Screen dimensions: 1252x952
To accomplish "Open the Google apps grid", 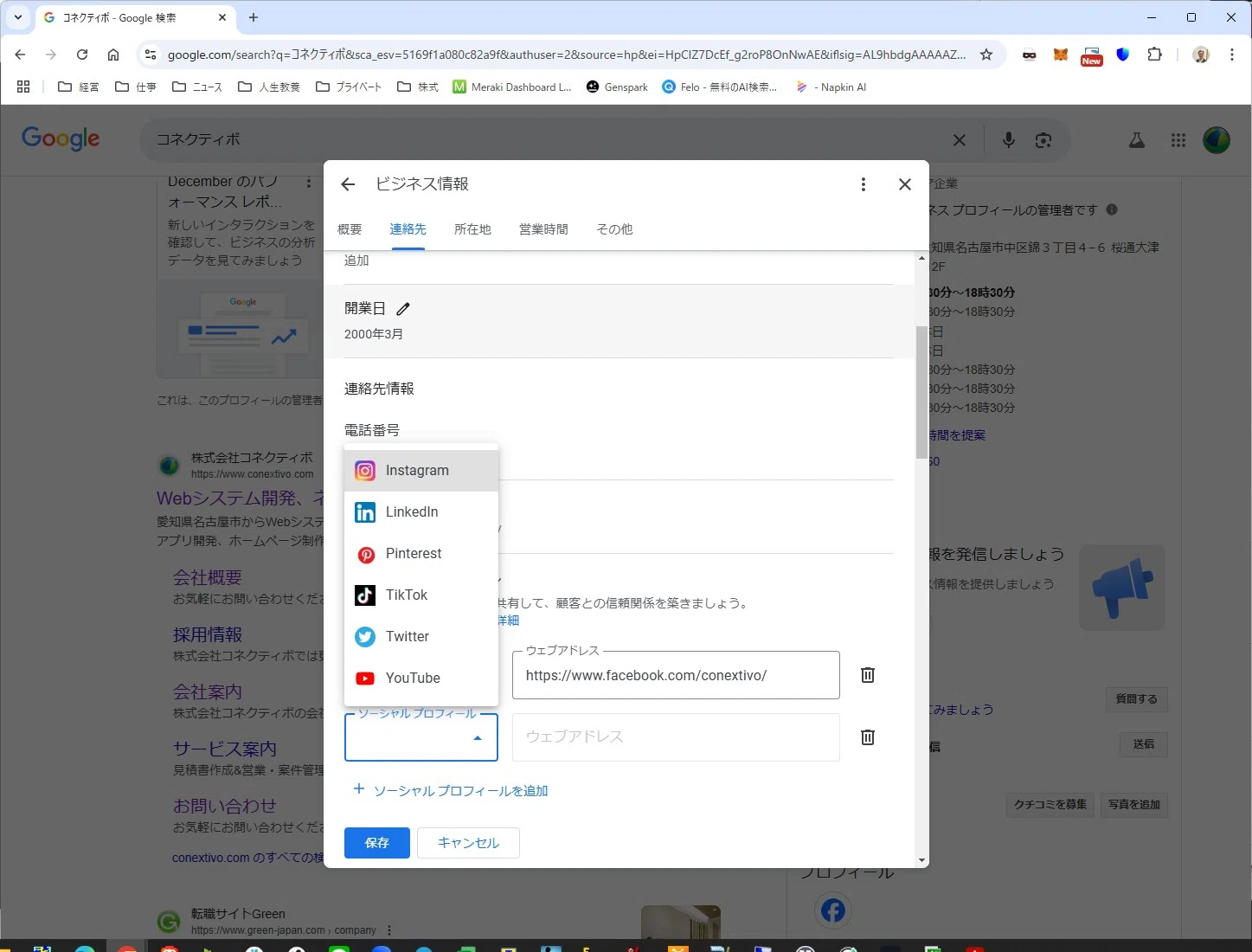I will pyautogui.click(x=1178, y=140).
